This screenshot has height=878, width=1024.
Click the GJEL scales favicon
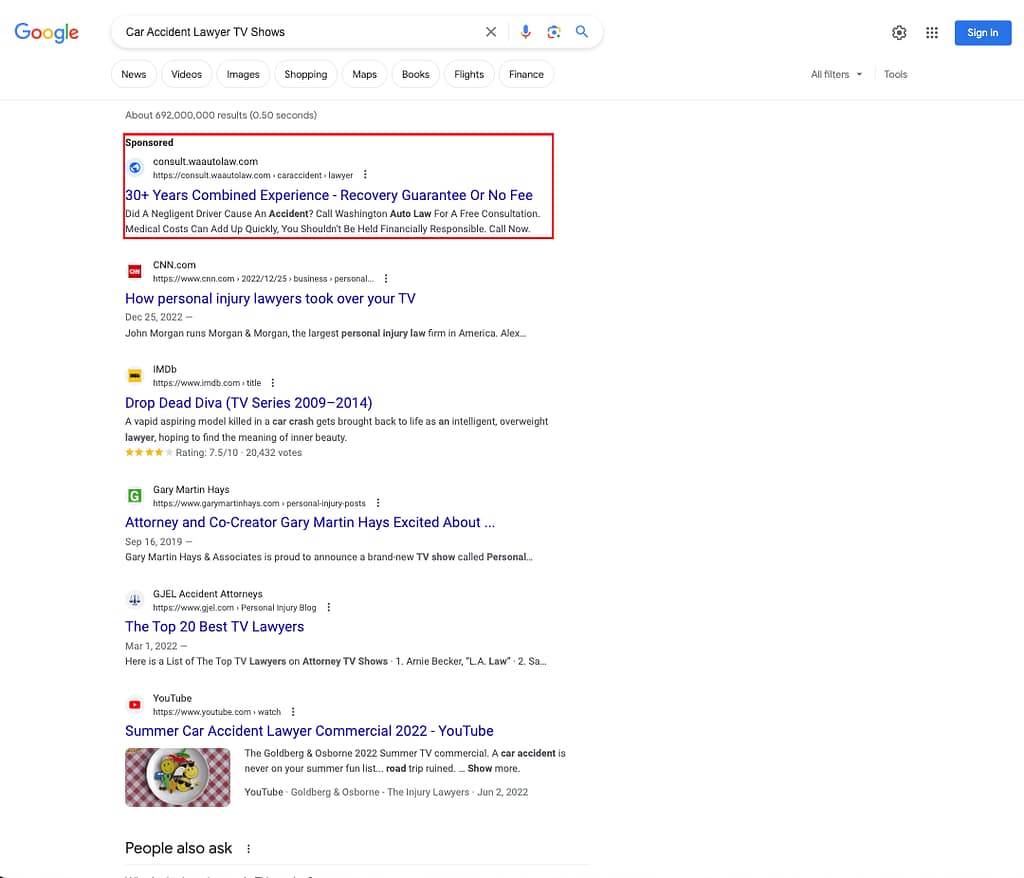pyautogui.click(x=135, y=600)
